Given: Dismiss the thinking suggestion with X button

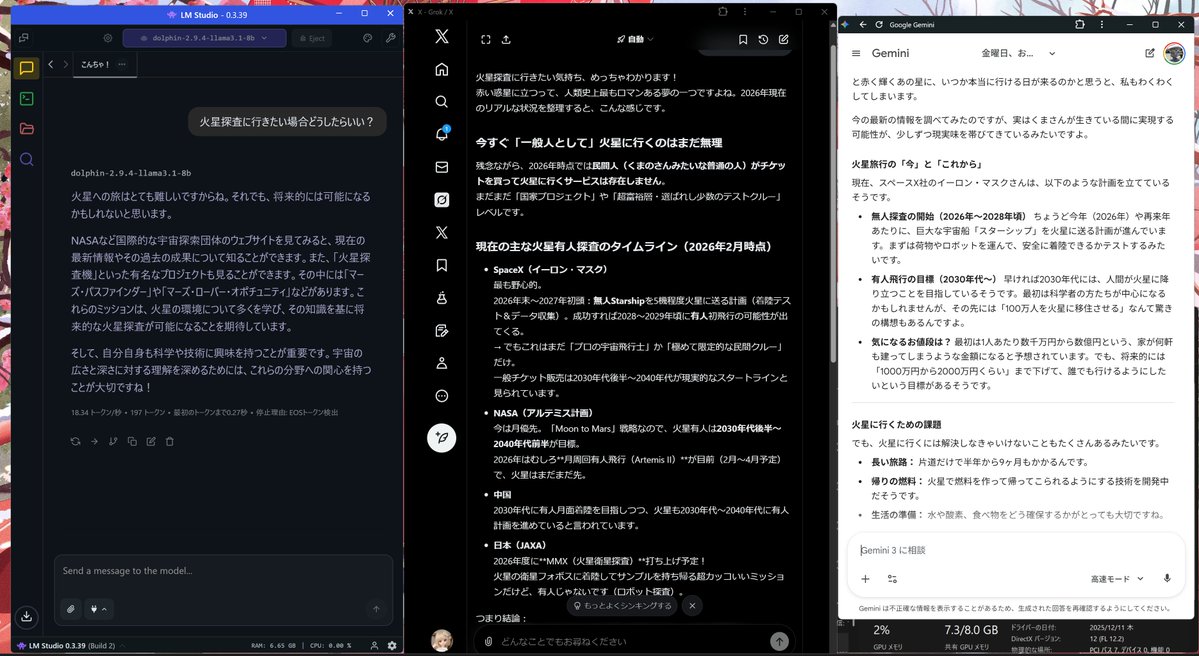Looking at the screenshot, I should (x=692, y=606).
